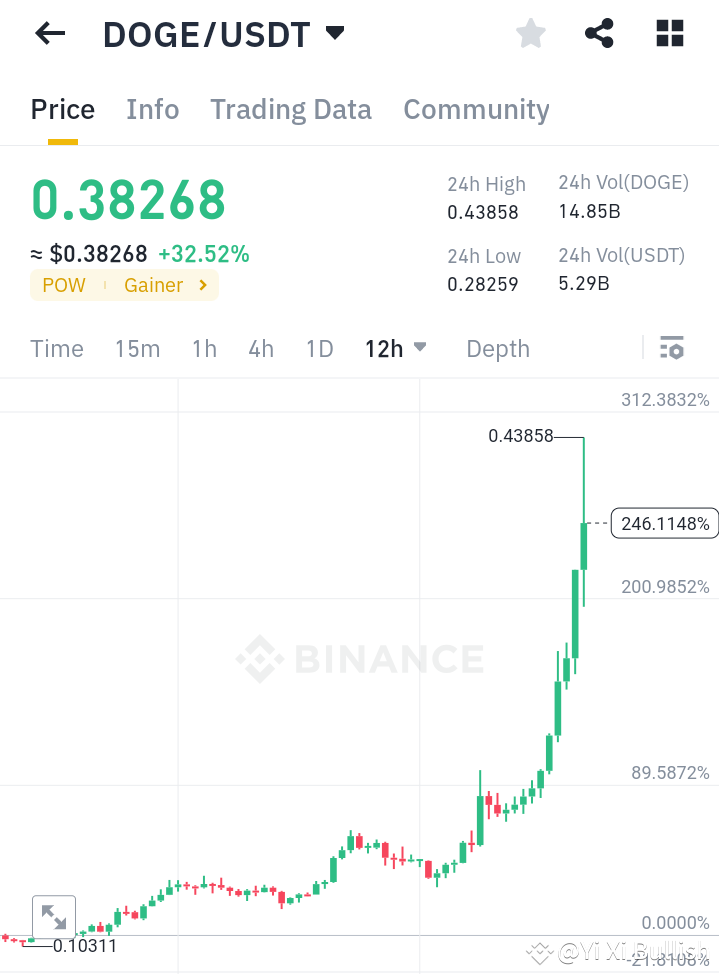Screen dimensions: 719x974
Task: View the Community tab
Action: (x=476, y=109)
